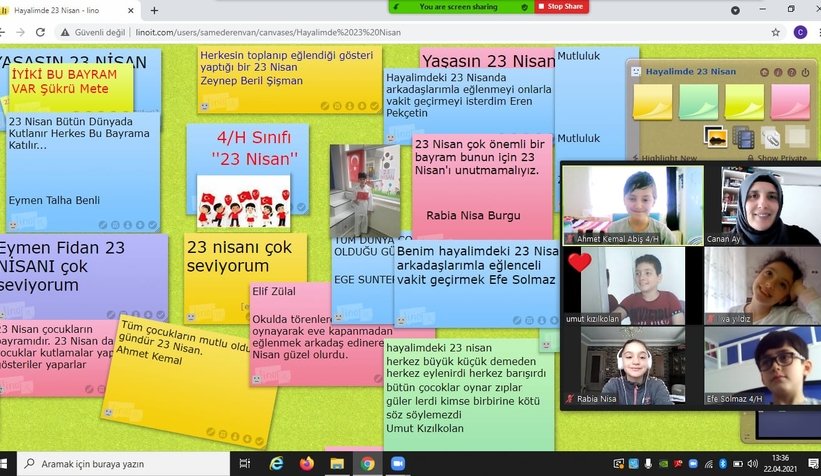Click the paperclip file attach icon

pyautogui.click(x=769, y=135)
